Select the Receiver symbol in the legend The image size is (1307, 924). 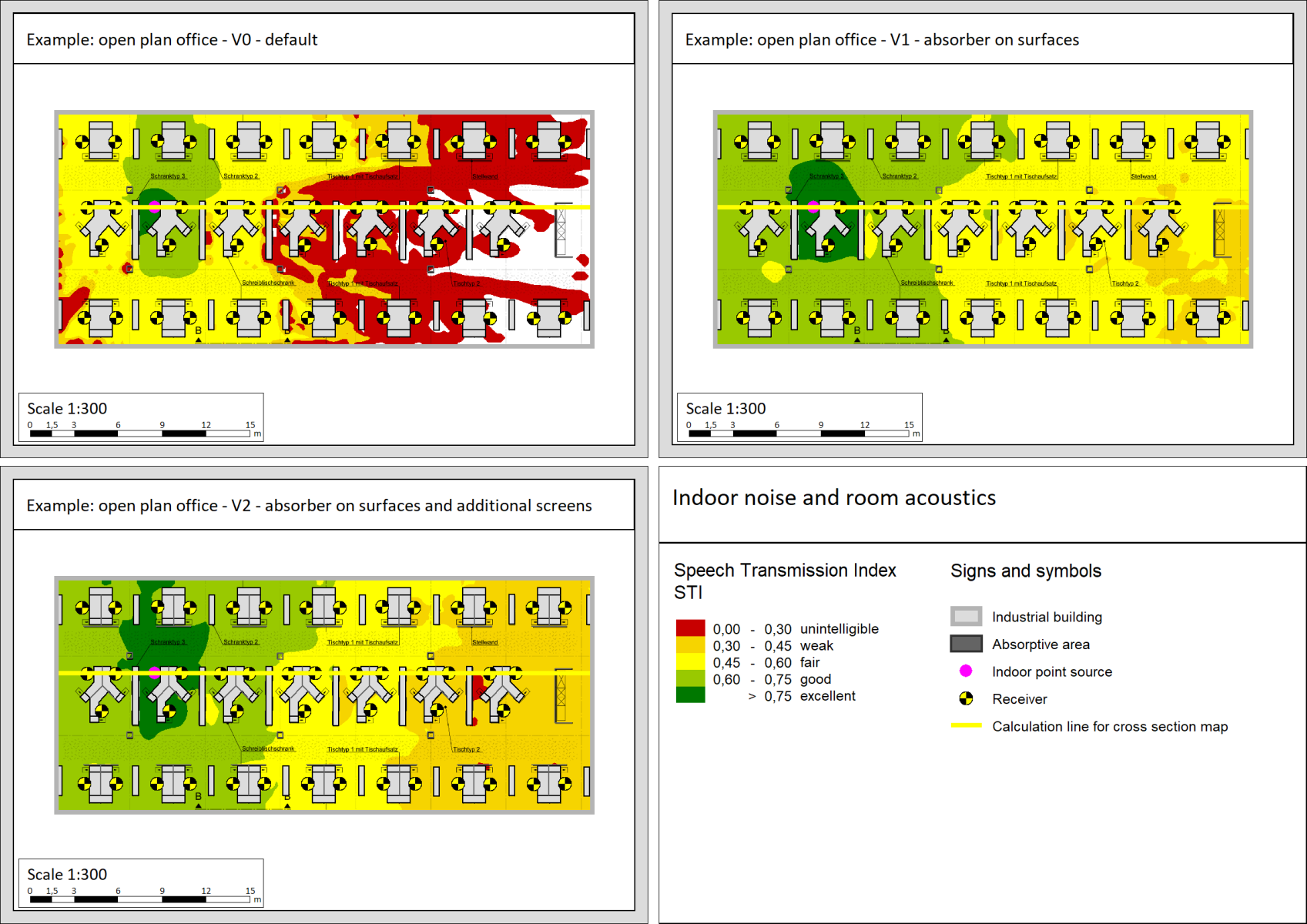point(966,698)
